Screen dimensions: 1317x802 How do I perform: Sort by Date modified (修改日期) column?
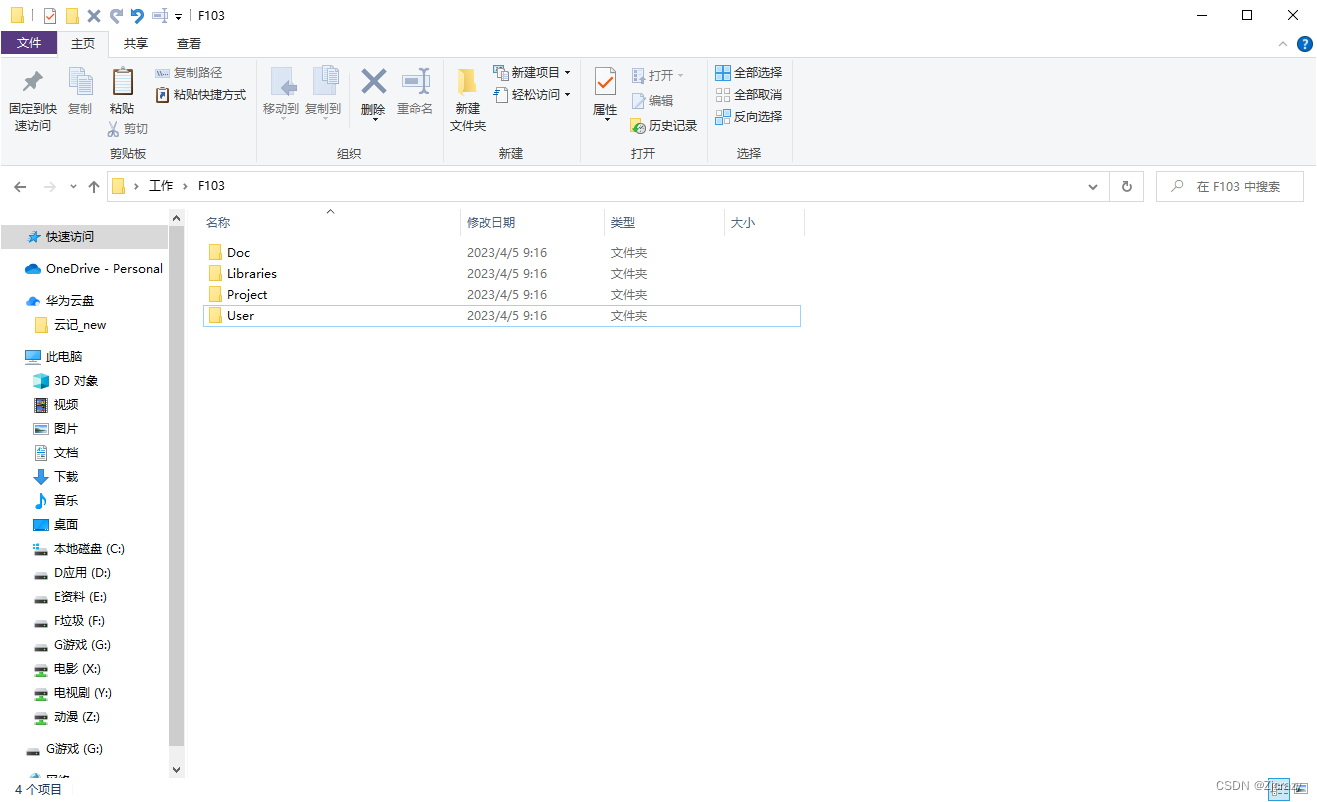pos(532,223)
